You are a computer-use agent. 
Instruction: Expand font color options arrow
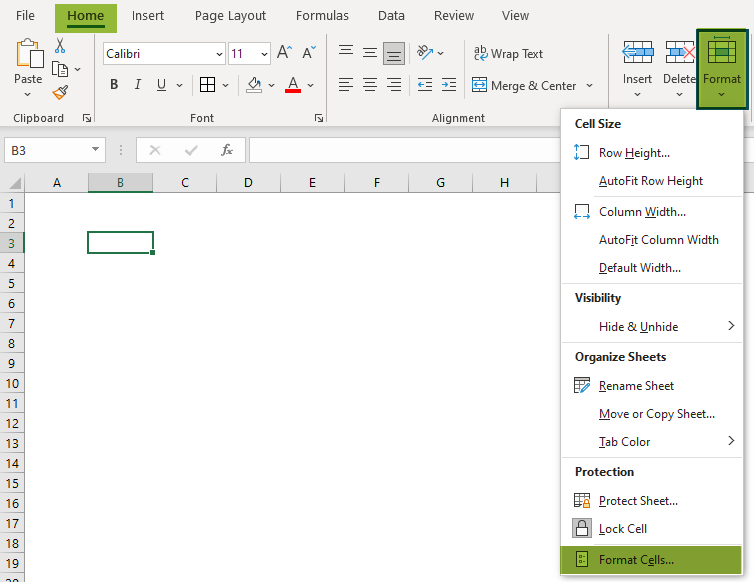[x=311, y=85]
